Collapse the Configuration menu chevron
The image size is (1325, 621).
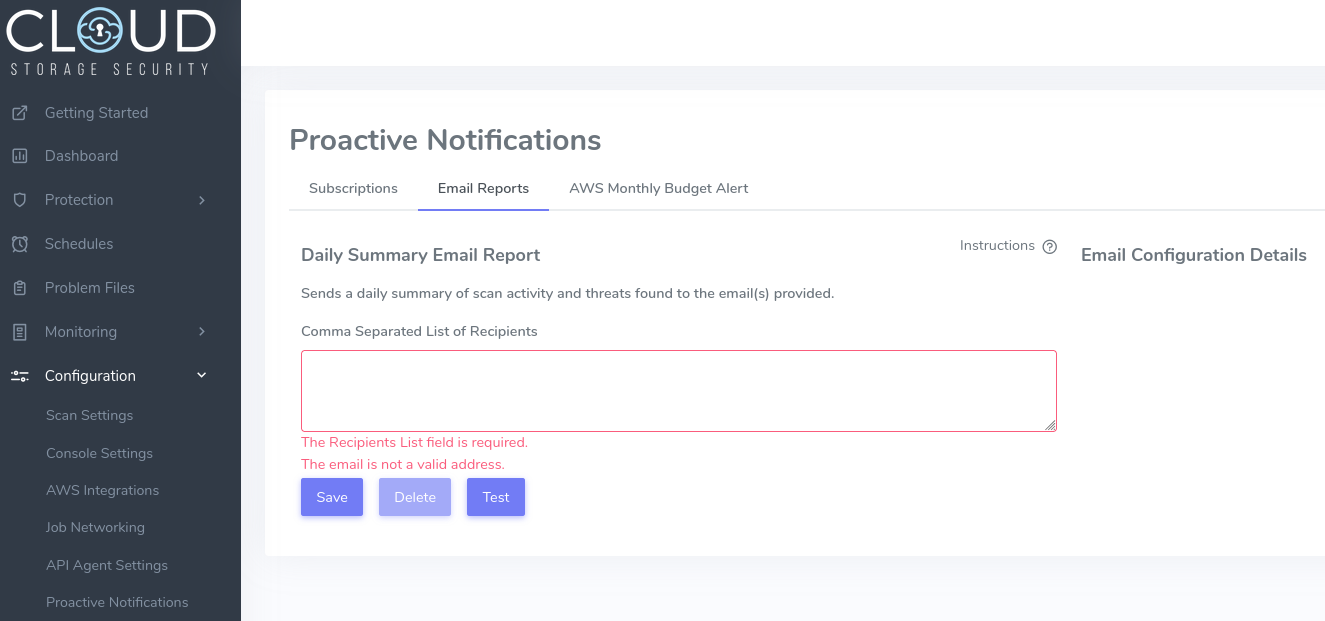(201, 376)
